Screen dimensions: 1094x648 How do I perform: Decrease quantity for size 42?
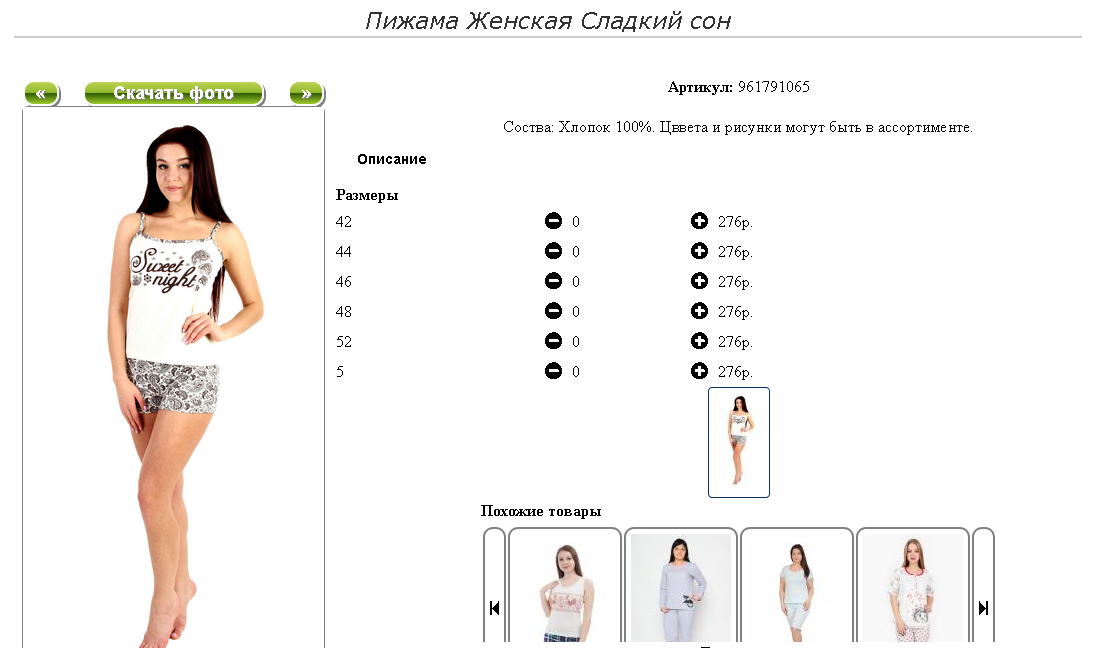[553, 221]
